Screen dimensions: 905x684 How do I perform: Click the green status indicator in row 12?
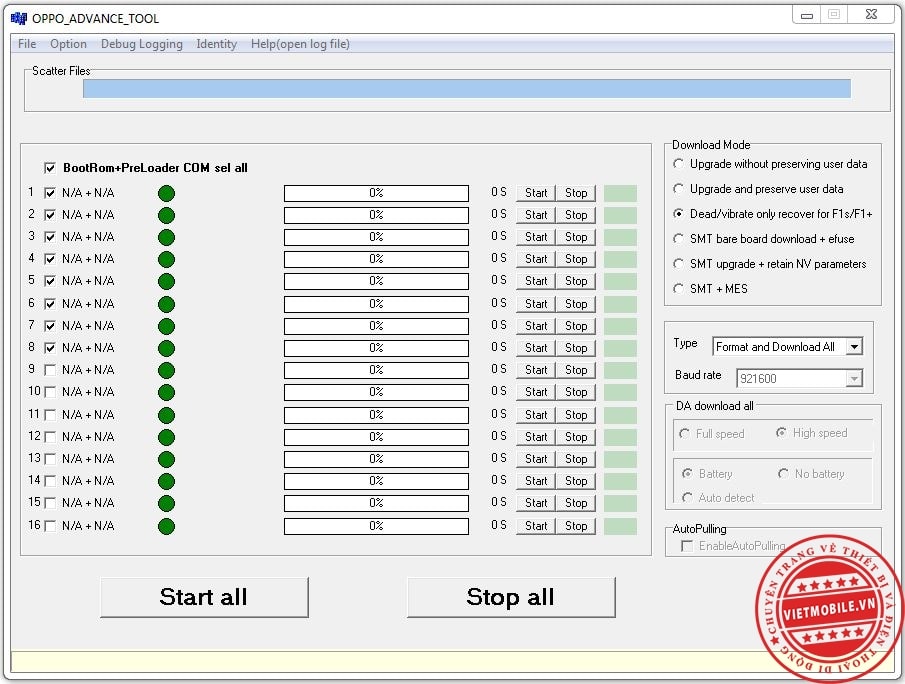pos(166,437)
